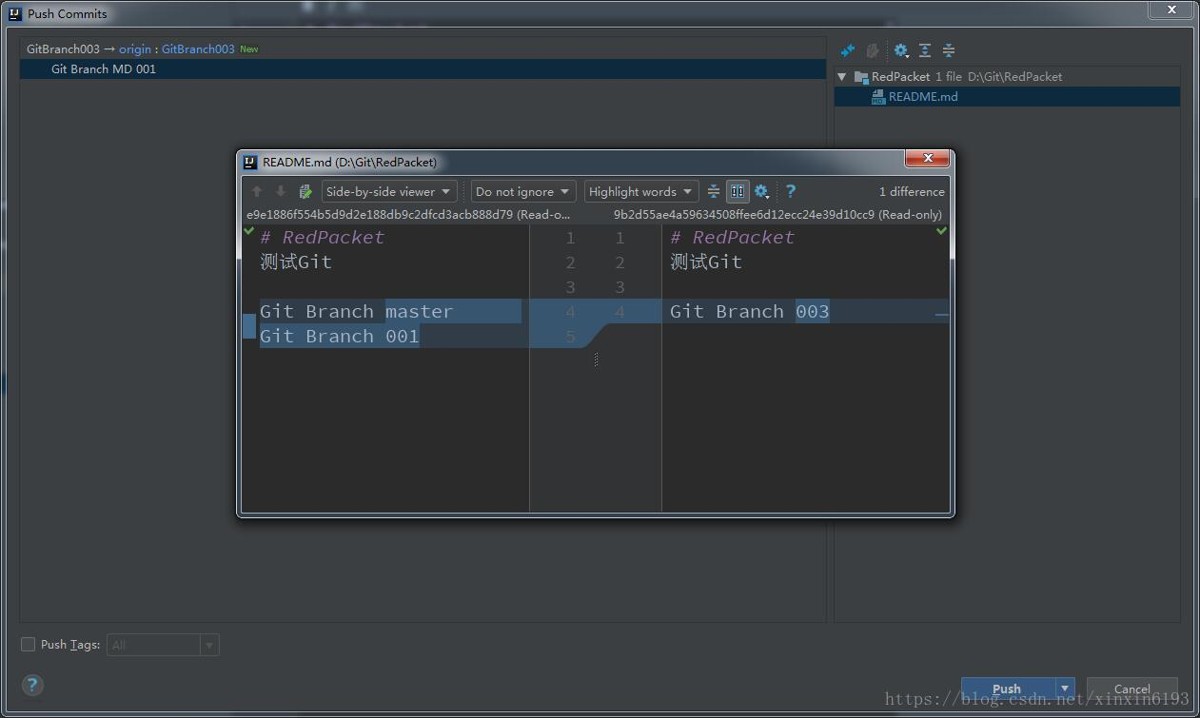1200x718 pixels.
Task: Open the diff viewer settings gear
Action: 762,192
